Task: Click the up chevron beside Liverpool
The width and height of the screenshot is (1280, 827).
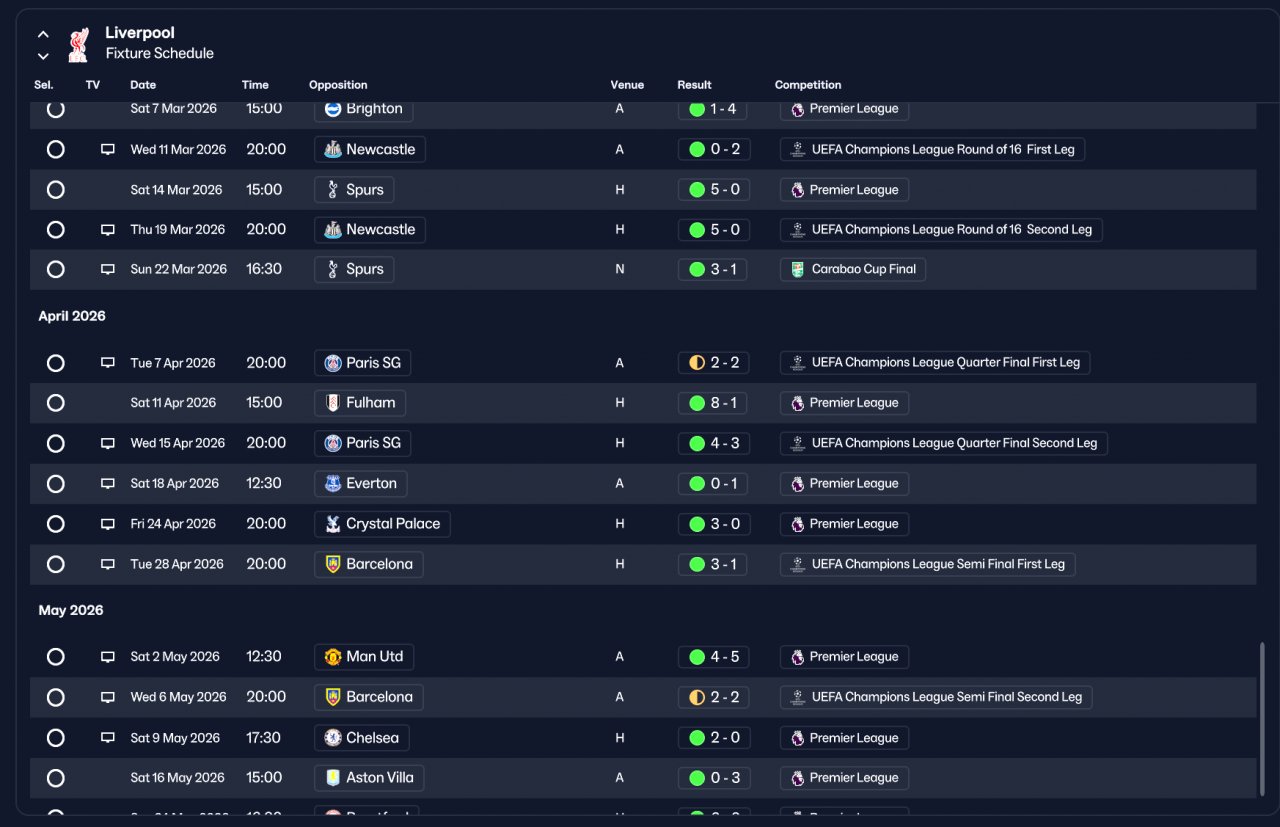Action: (x=43, y=34)
